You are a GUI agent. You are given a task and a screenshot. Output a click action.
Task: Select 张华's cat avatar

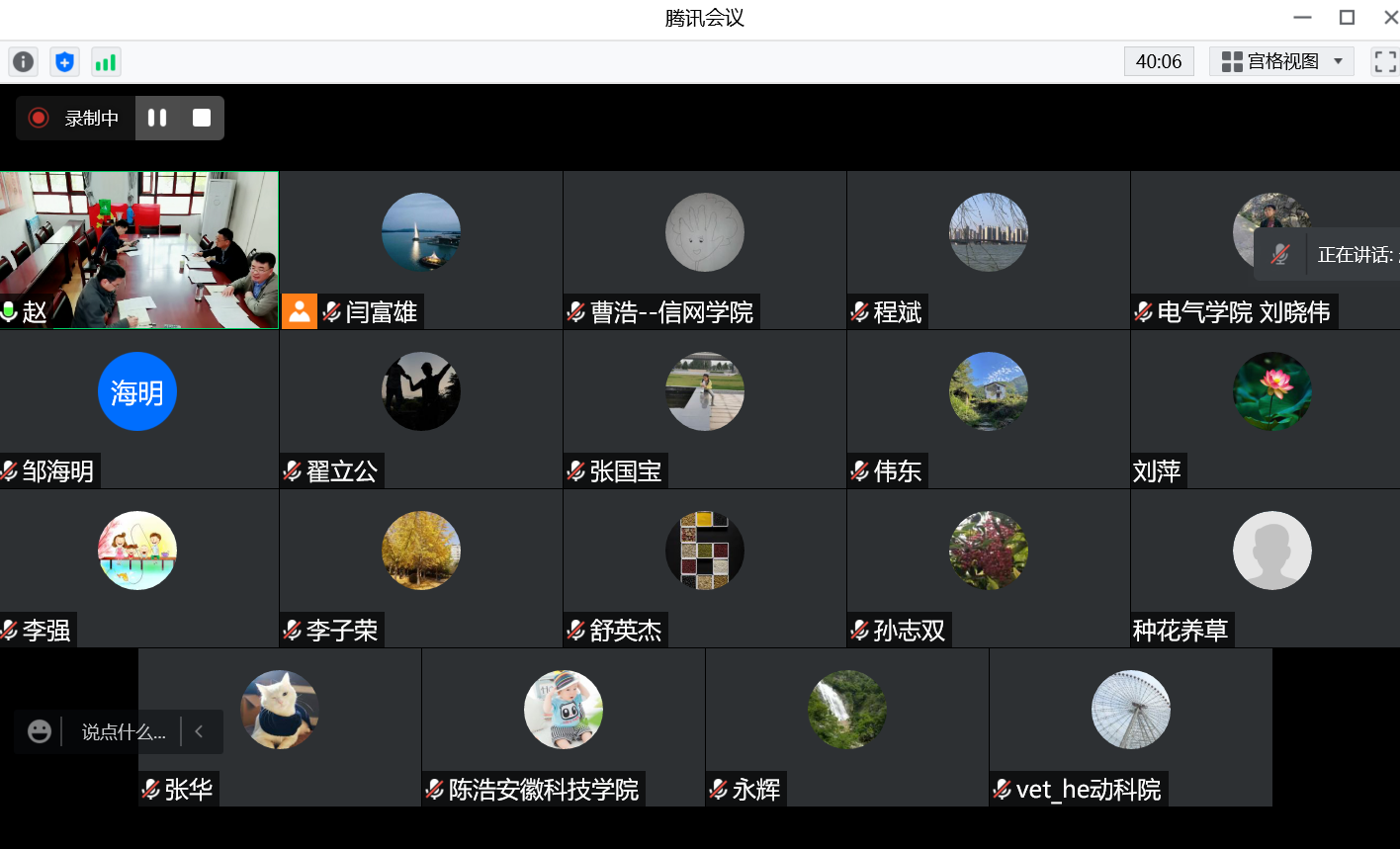[280, 710]
